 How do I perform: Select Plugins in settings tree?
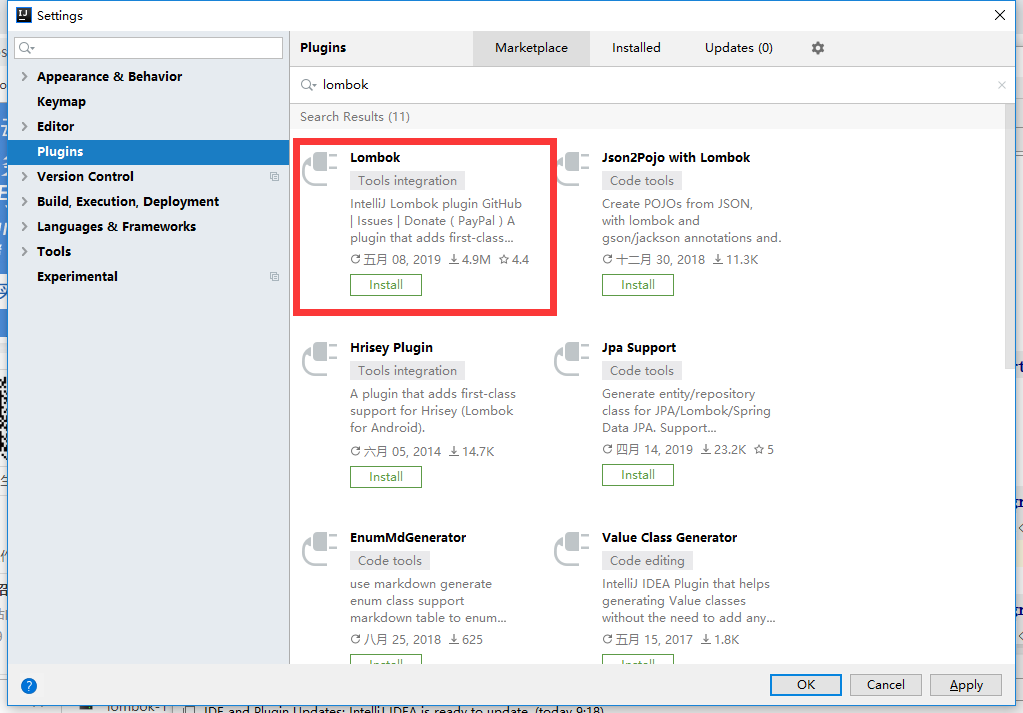149,152
